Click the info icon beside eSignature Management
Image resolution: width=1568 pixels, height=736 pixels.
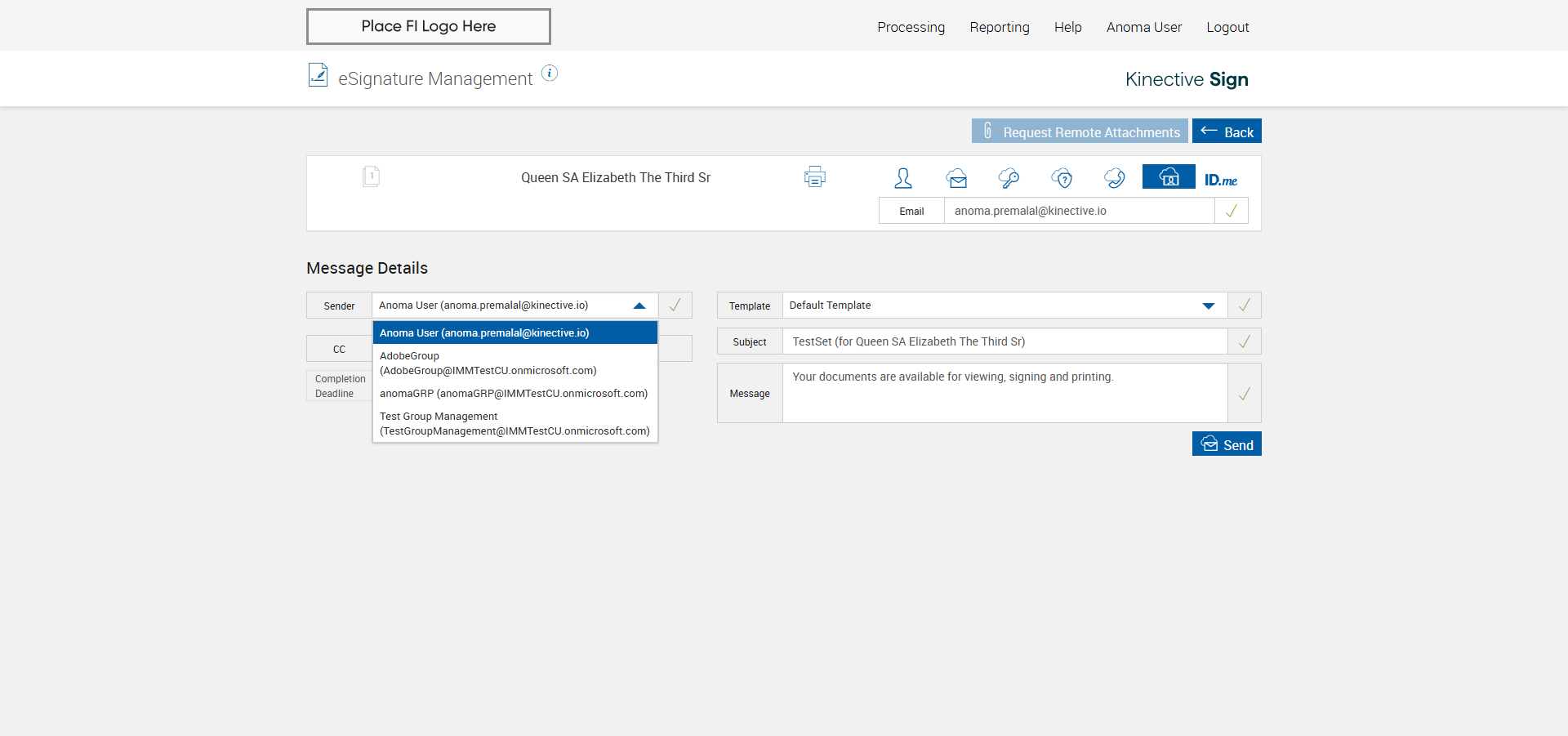(x=550, y=74)
